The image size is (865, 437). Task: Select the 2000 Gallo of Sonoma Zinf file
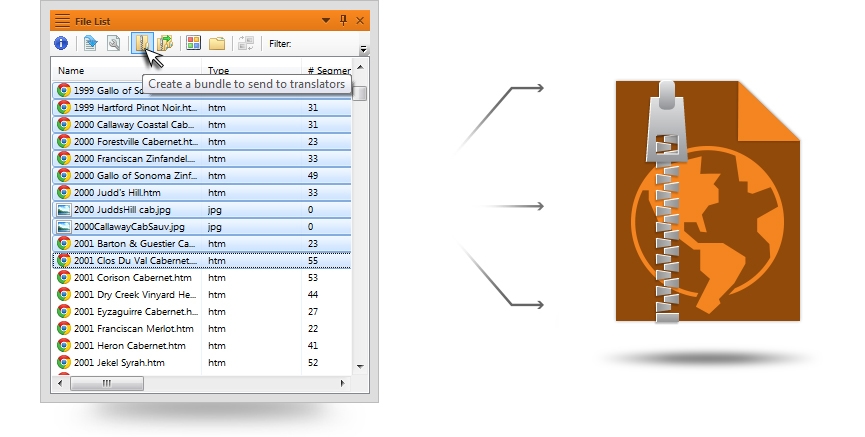[x=202, y=175]
